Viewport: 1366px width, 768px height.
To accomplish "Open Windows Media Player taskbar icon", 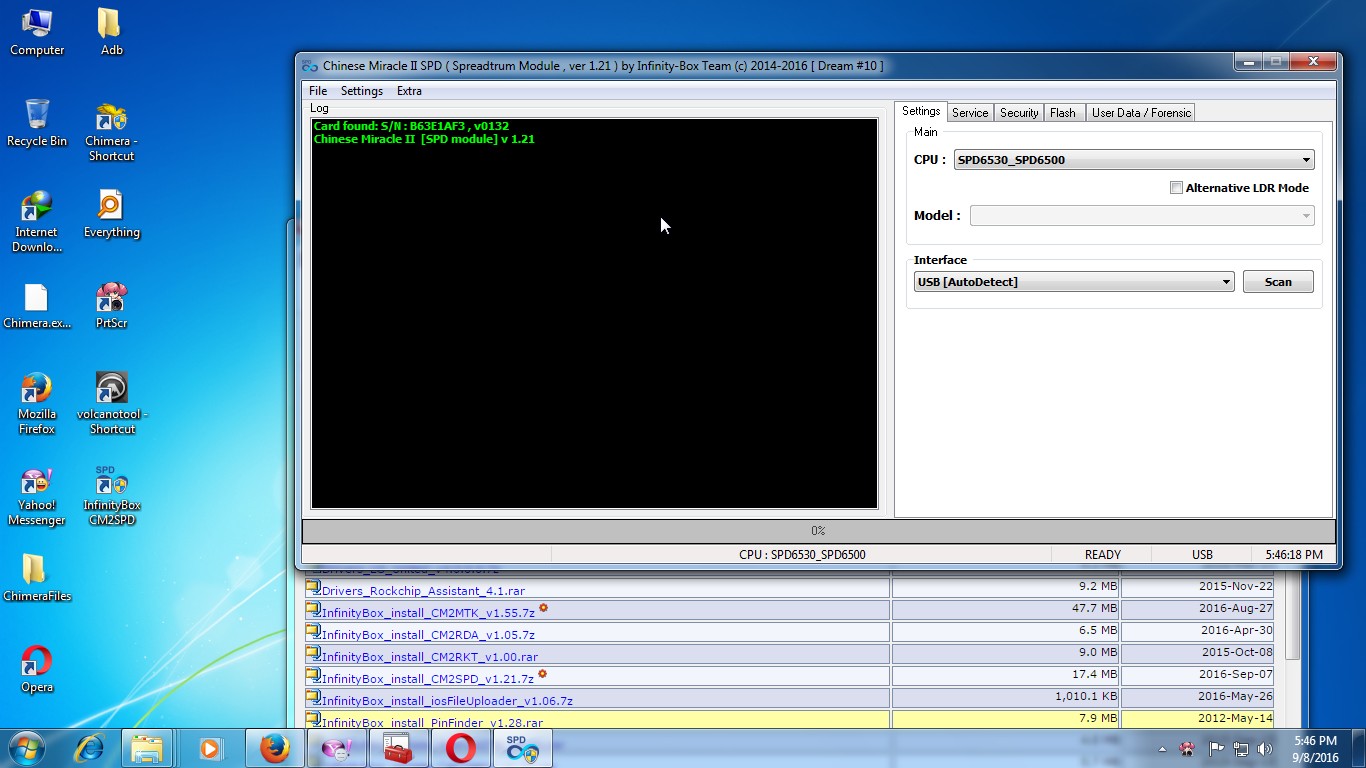I will click(210, 747).
